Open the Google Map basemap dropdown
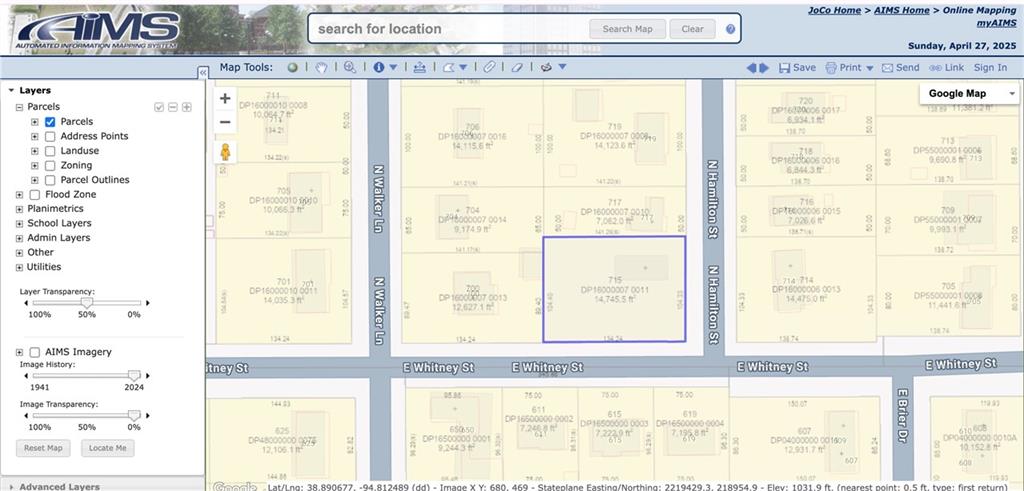The width and height of the screenshot is (1024, 491). (969, 94)
